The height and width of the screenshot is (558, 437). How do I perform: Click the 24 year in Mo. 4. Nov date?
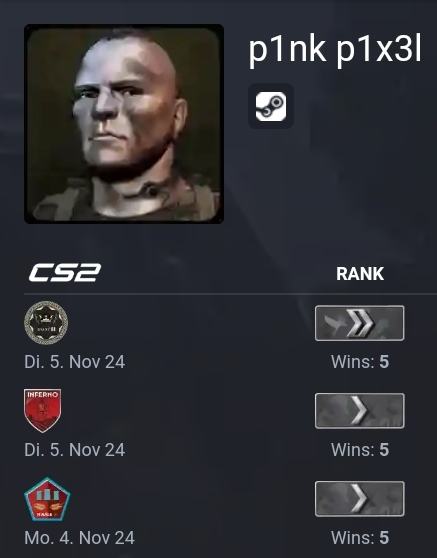[125, 538]
